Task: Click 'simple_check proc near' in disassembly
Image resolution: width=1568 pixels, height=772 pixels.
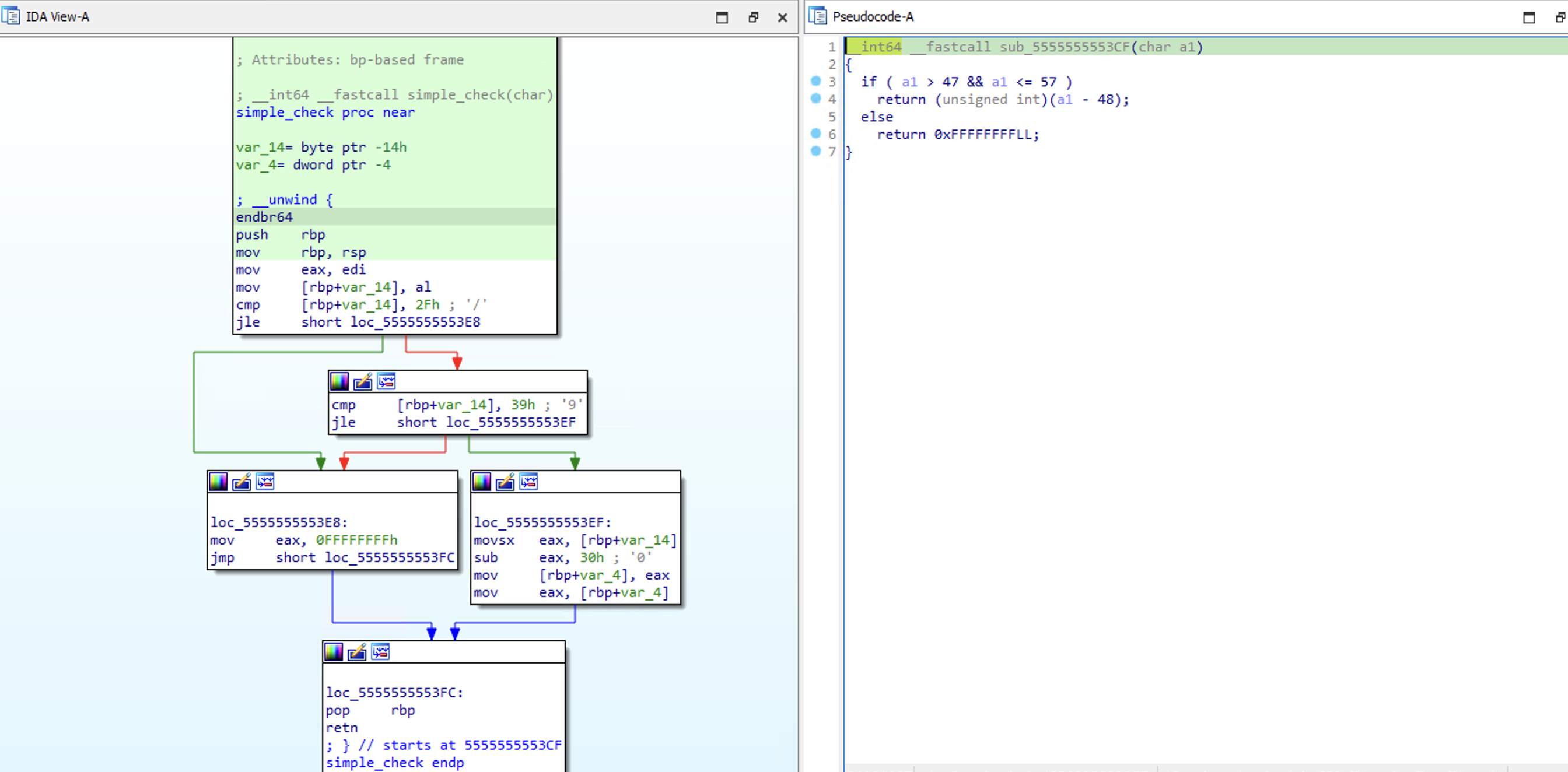Action: coord(325,113)
